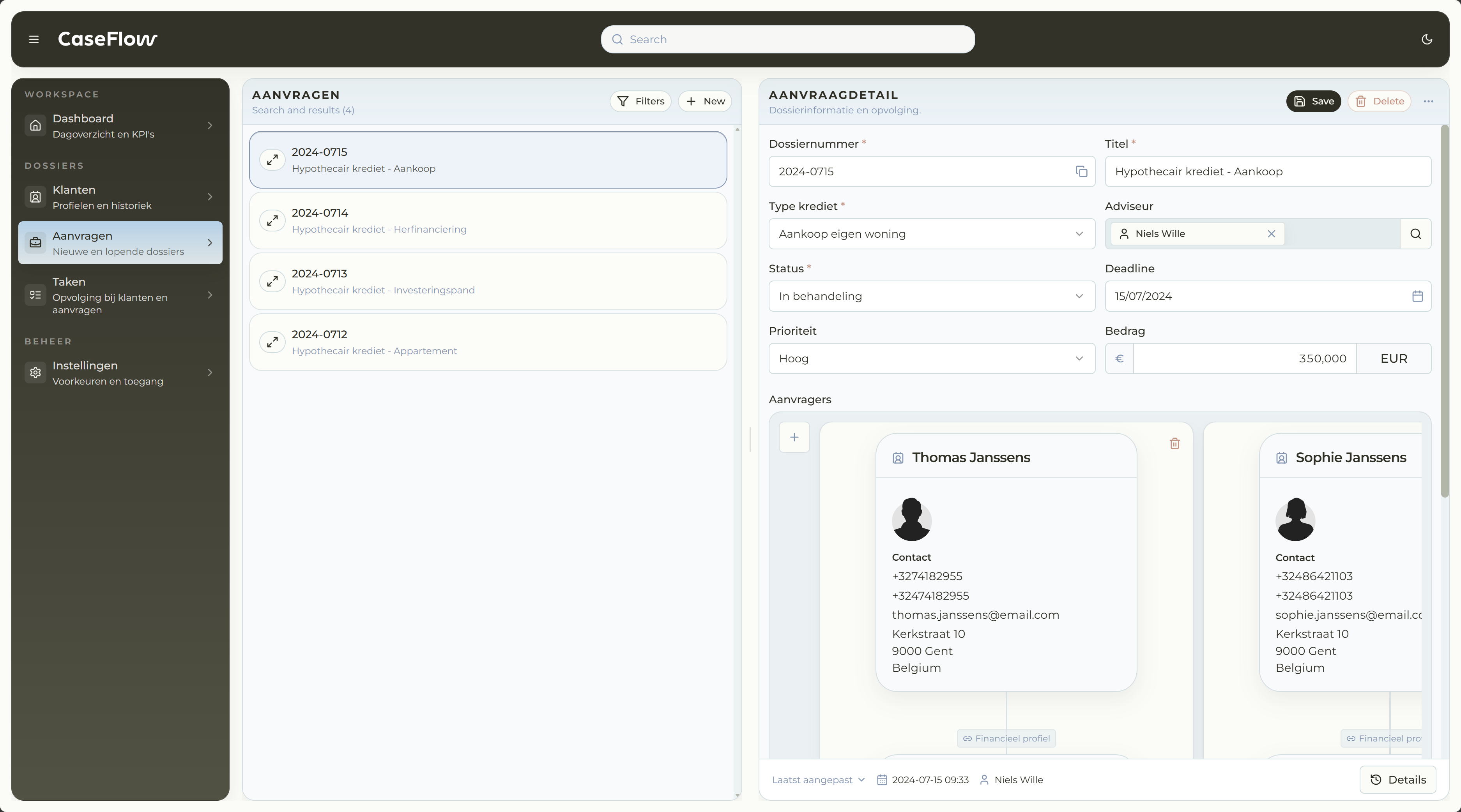Image resolution: width=1461 pixels, height=812 pixels.
Task: Expand icon for dossier 2024-0713
Action: click(272, 281)
